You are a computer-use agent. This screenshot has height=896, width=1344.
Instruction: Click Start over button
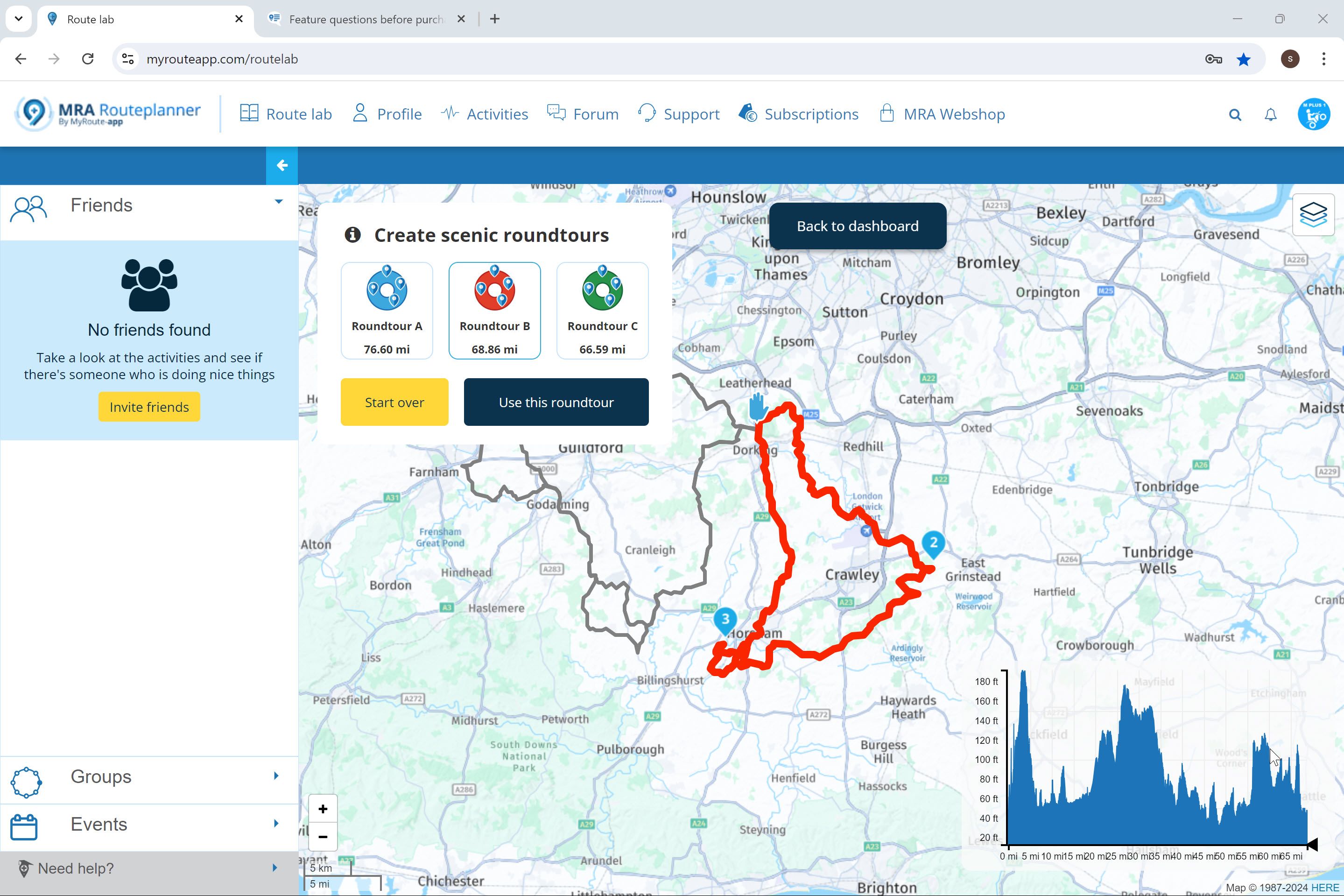pyautogui.click(x=394, y=402)
